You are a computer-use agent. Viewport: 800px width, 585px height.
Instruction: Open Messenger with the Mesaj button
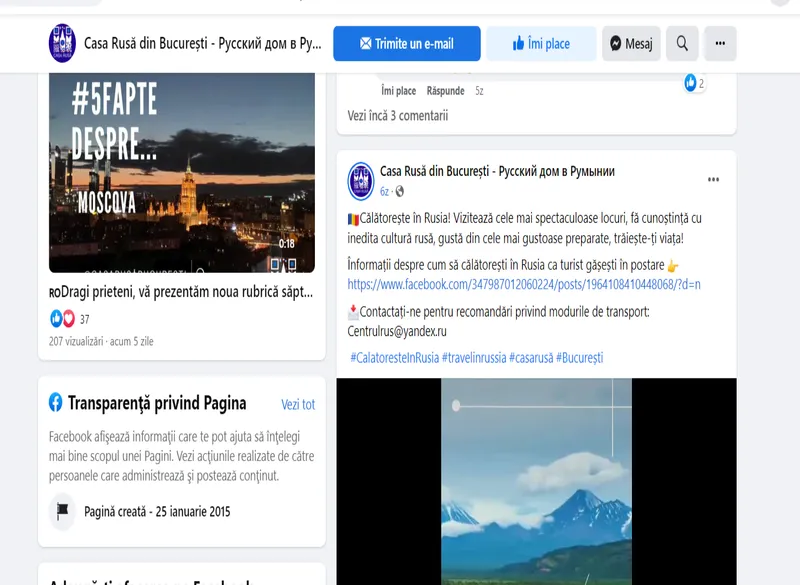coord(631,44)
